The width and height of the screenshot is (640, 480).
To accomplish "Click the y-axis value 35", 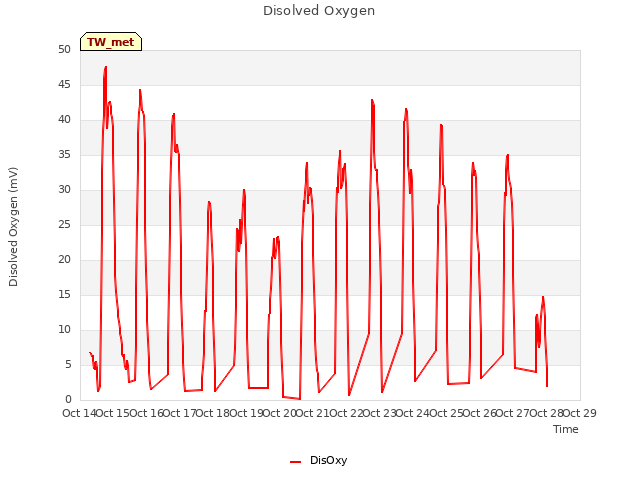I will pos(64,155).
